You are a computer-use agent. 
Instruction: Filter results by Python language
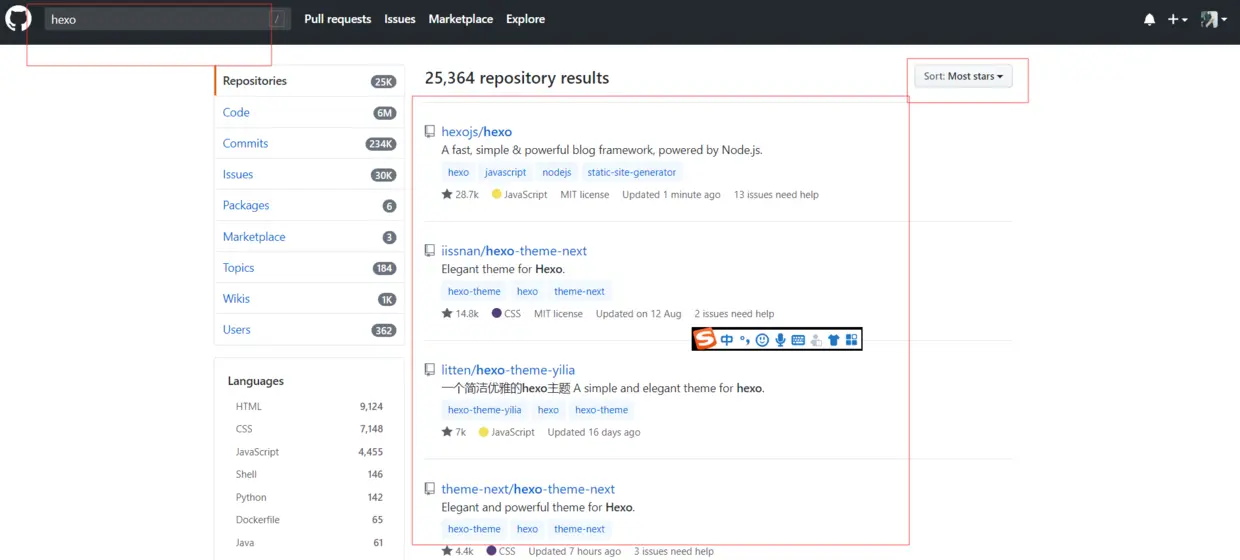click(x=309, y=497)
